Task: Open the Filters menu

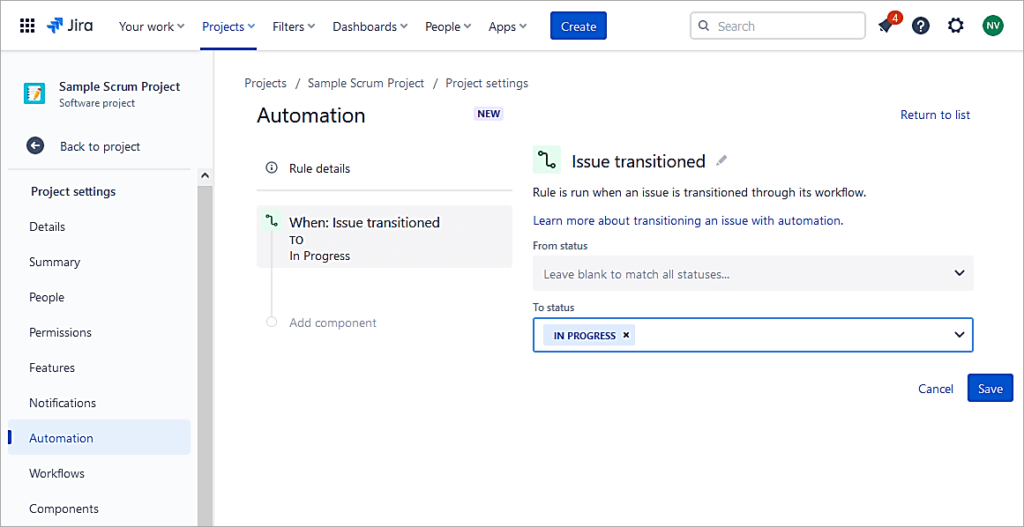Action: (x=293, y=26)
